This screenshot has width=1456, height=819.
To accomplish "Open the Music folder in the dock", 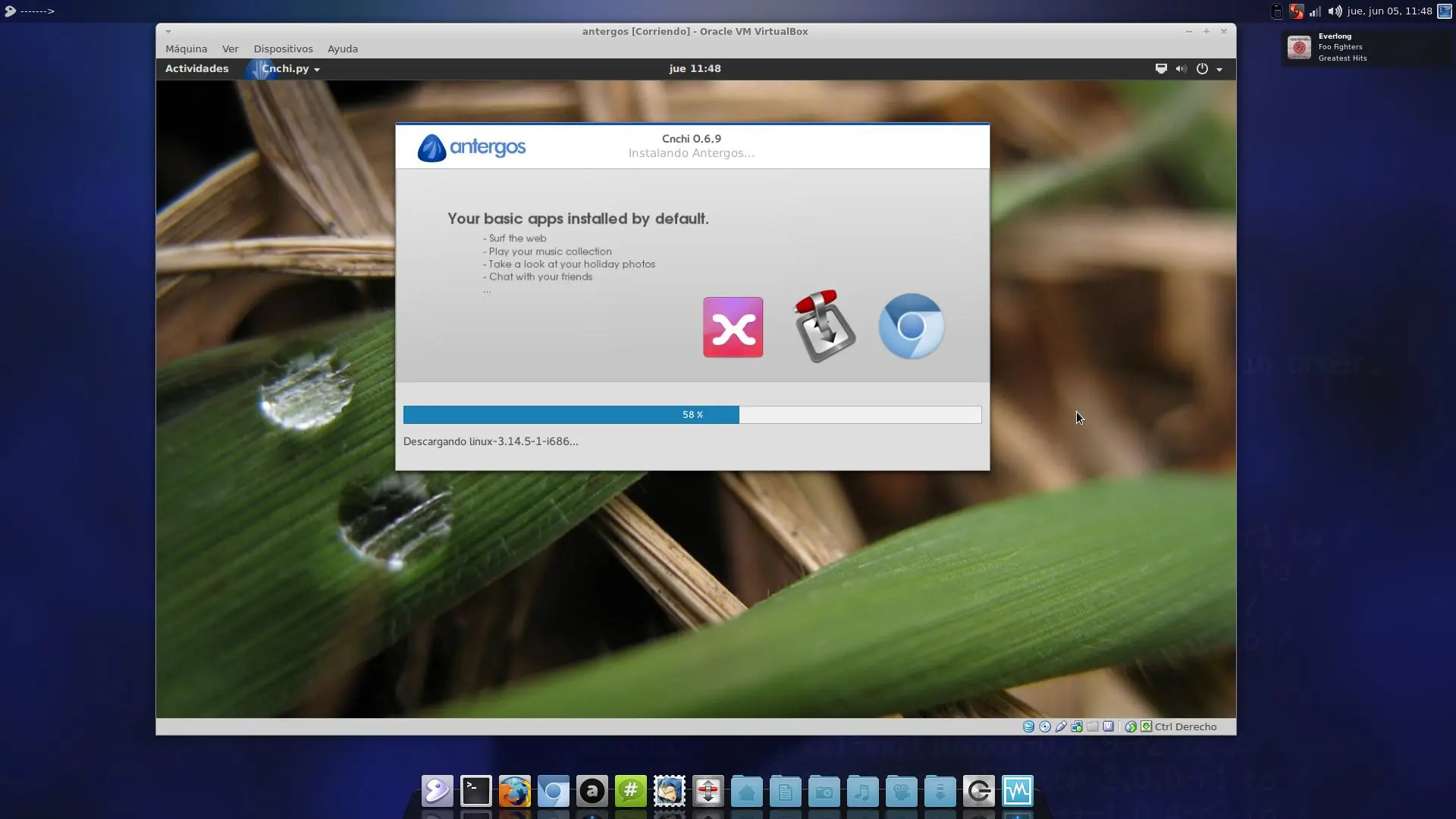I will [x=863, y=791].
